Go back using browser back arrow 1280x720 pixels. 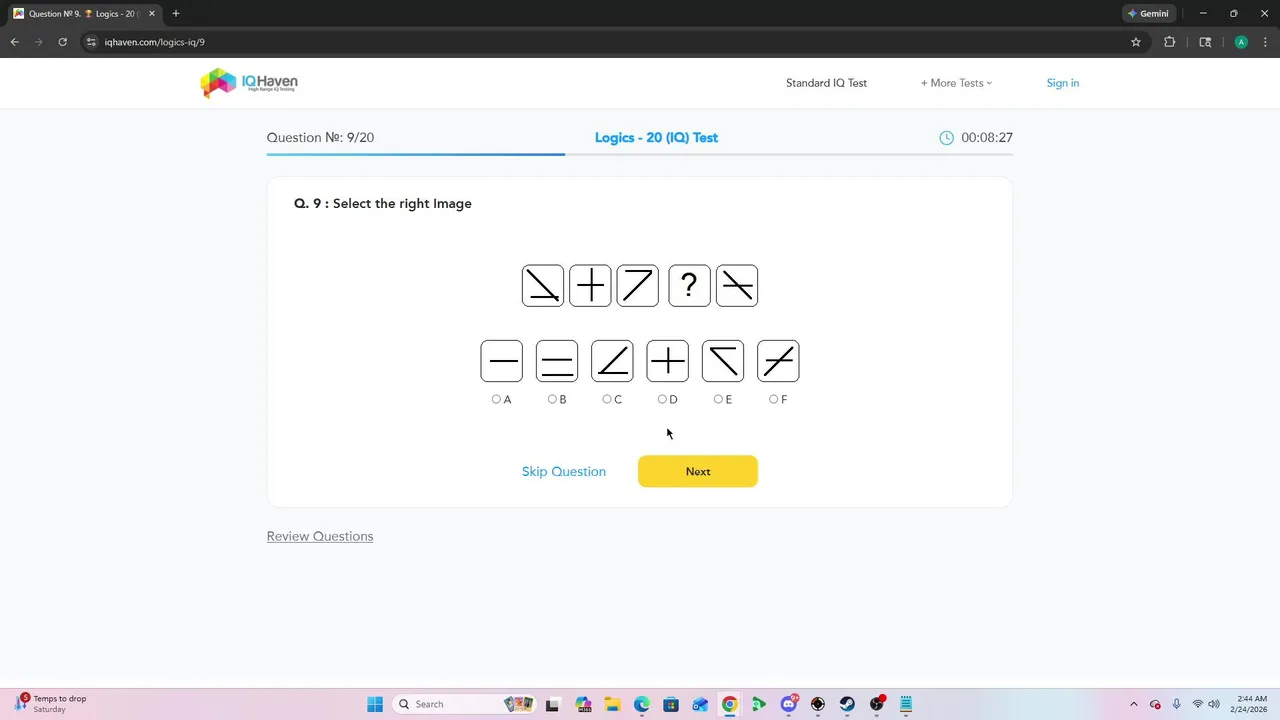(14, 42)
